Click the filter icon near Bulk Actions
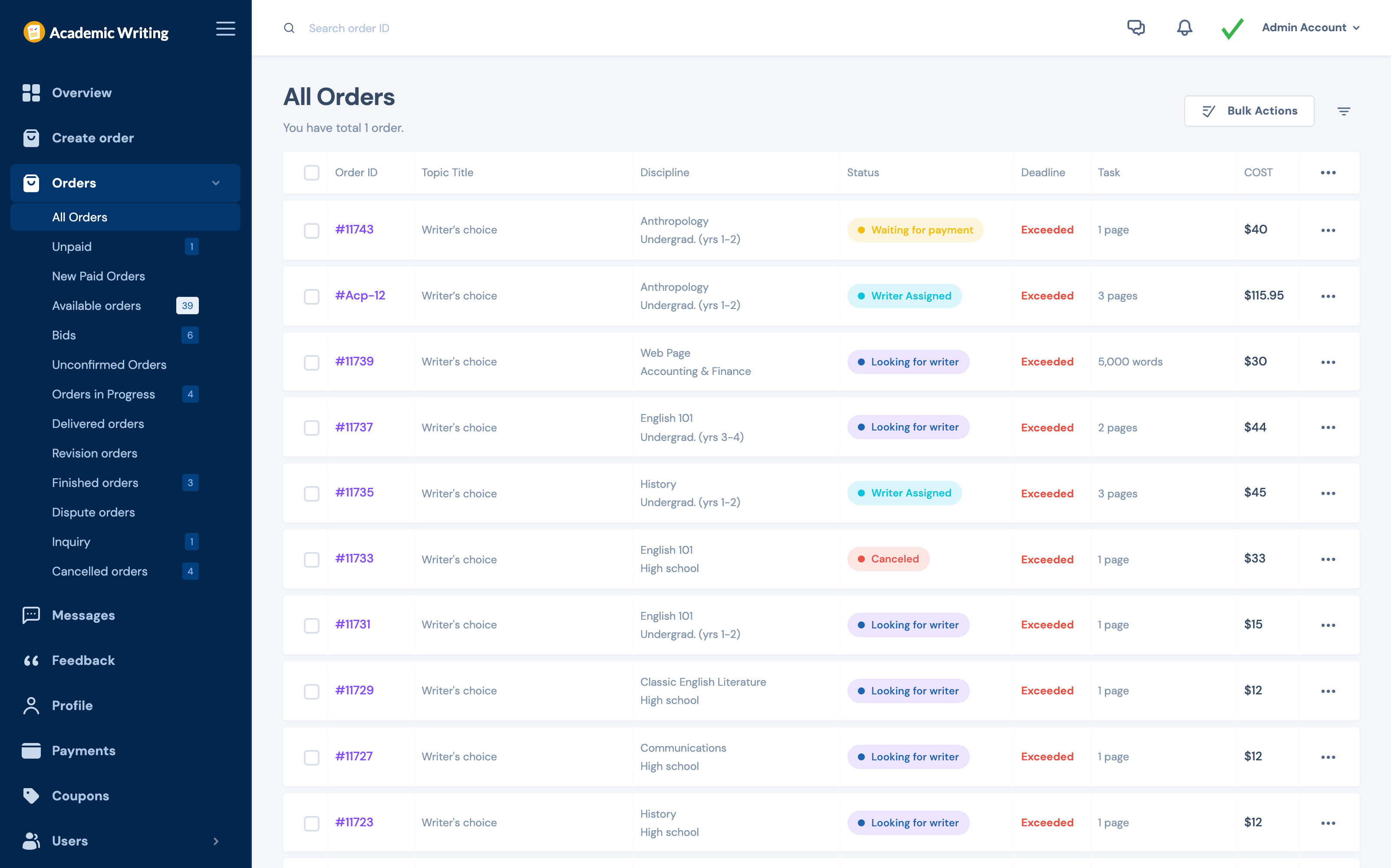Screen dimensions: 1391x868 coord(1344,111)
